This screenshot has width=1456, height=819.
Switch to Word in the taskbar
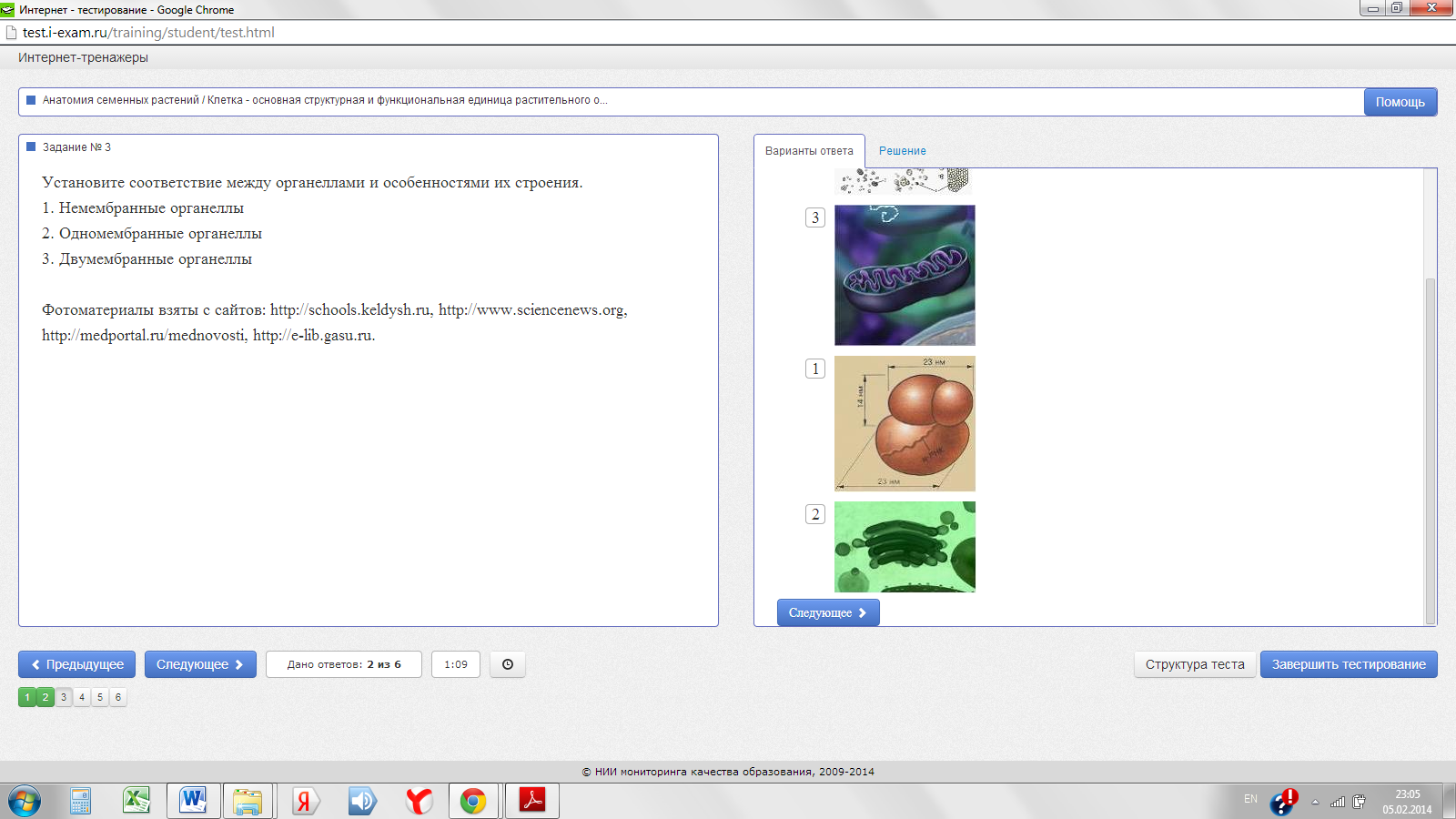click(193, 801)
